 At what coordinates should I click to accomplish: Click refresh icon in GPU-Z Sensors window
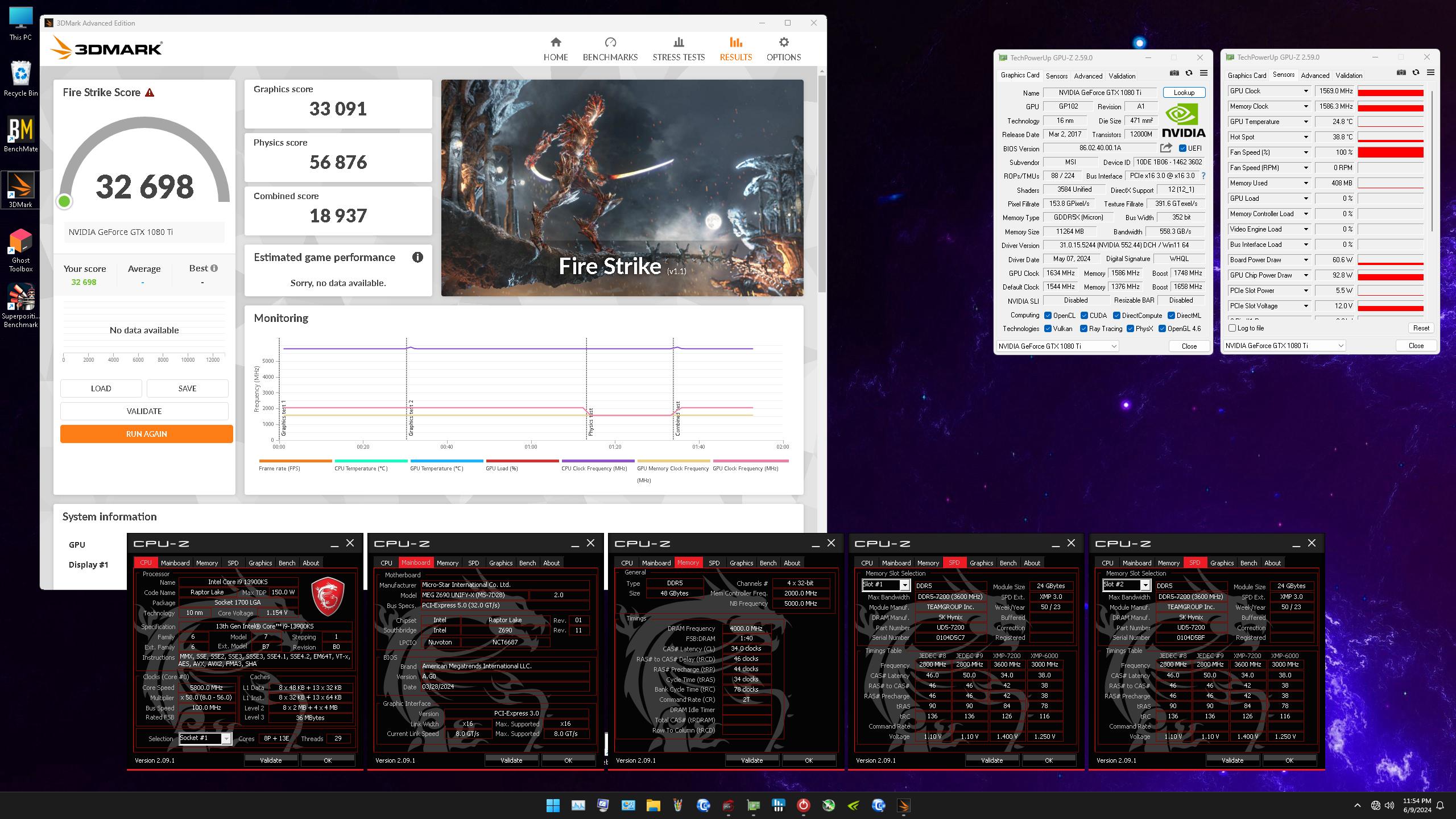click(1416, 72)
